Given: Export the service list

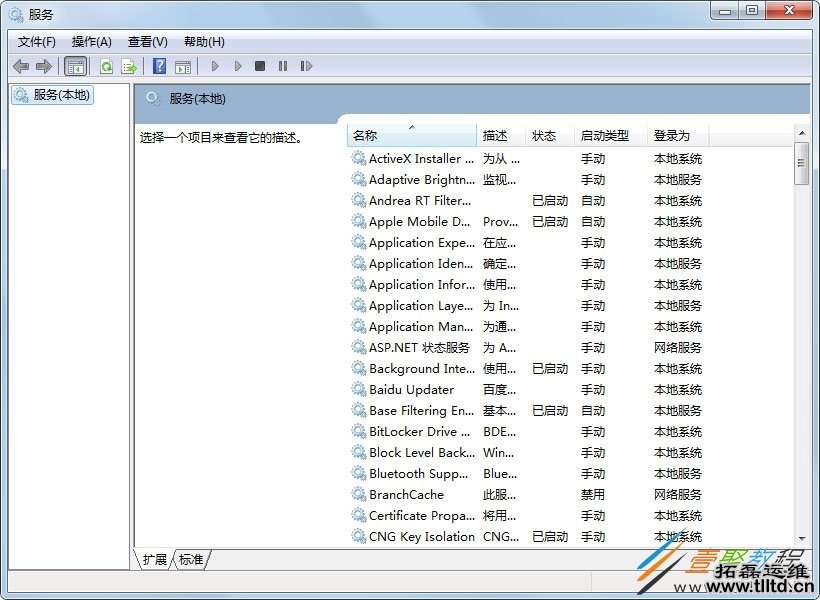Looking at the screenshot, I should click(129, 65).
